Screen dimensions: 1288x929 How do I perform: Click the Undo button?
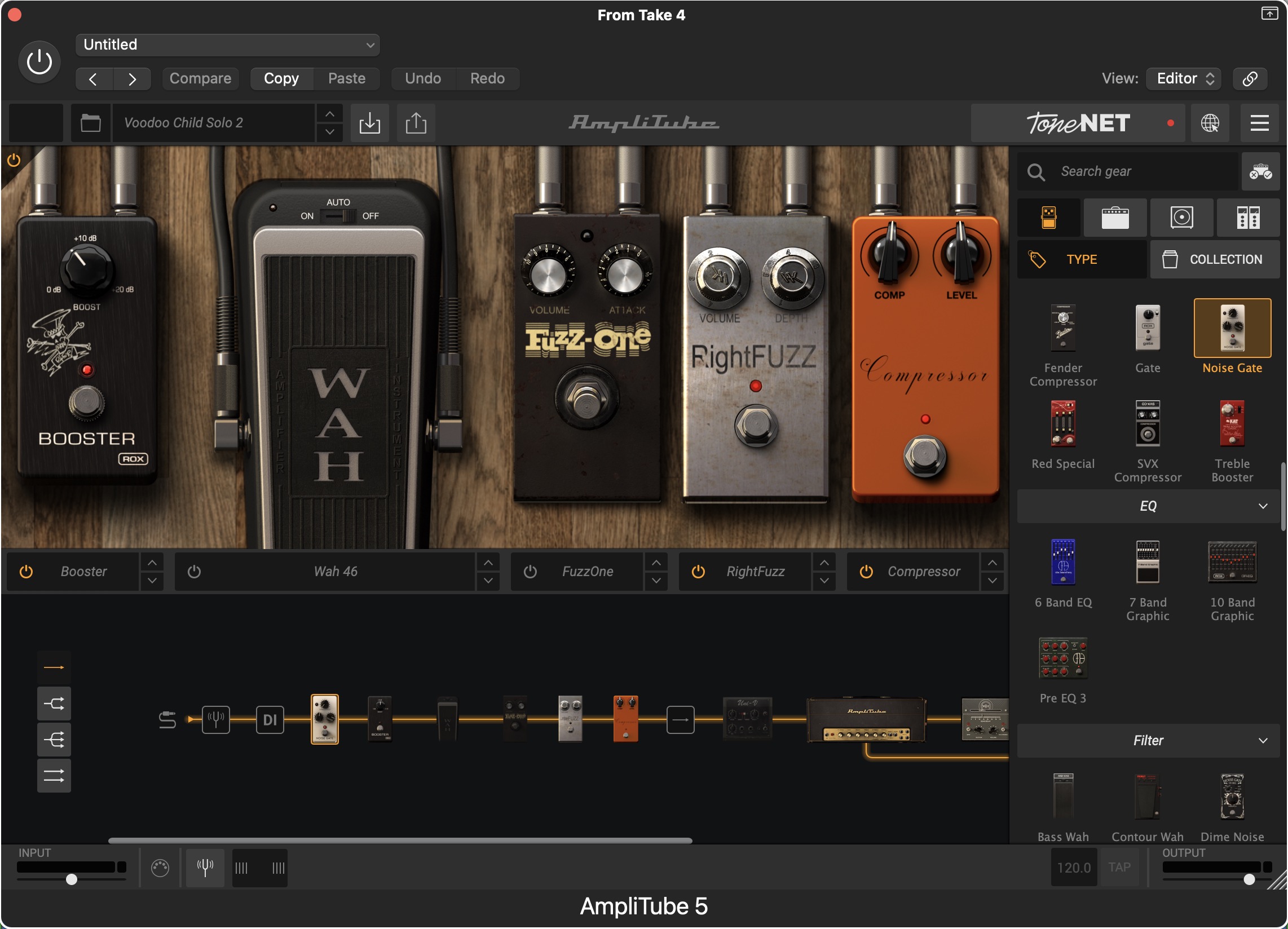click(x=422, y=78)
